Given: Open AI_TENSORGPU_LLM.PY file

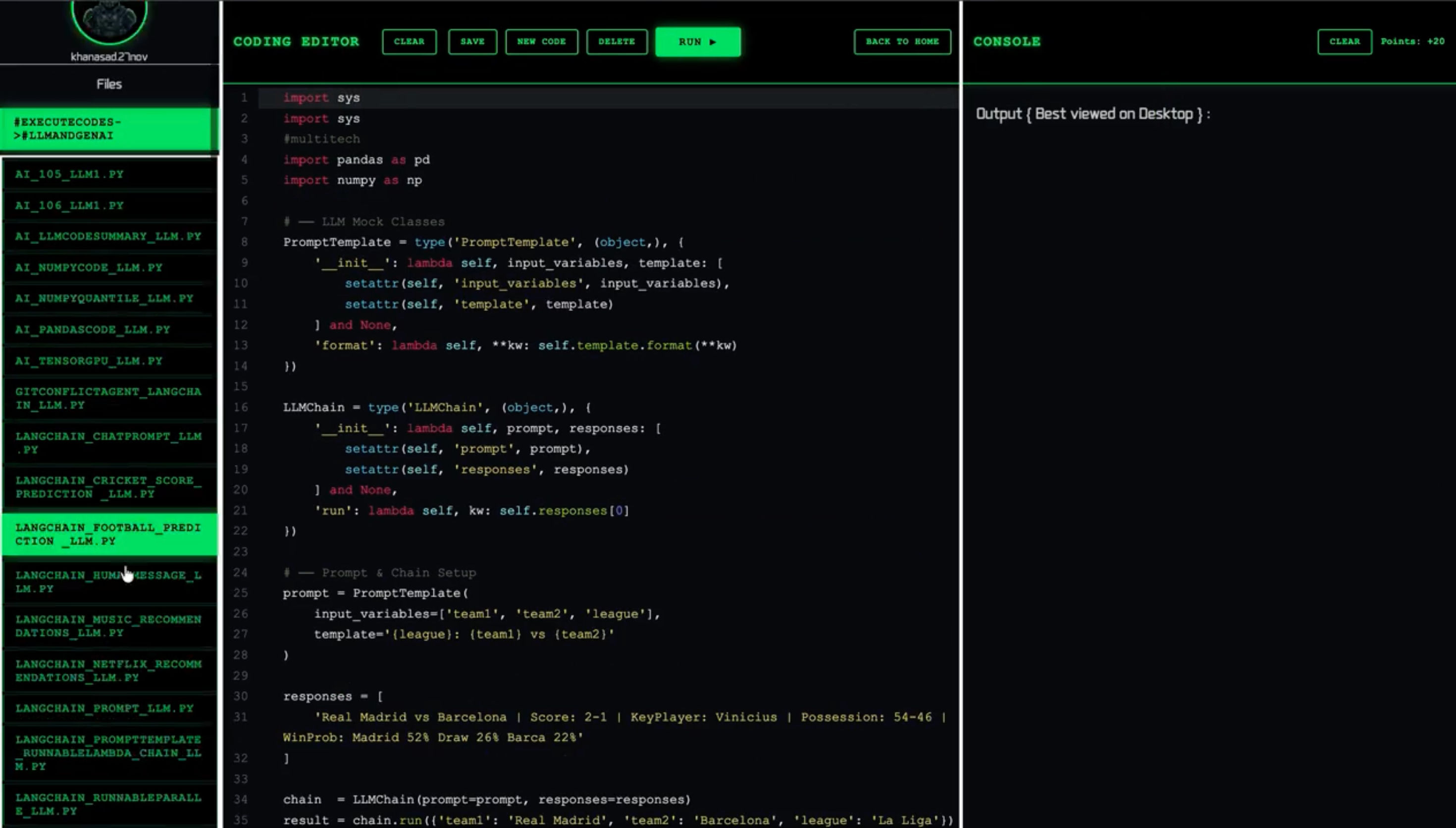Looking at the screenshot, I should (109, 361).
